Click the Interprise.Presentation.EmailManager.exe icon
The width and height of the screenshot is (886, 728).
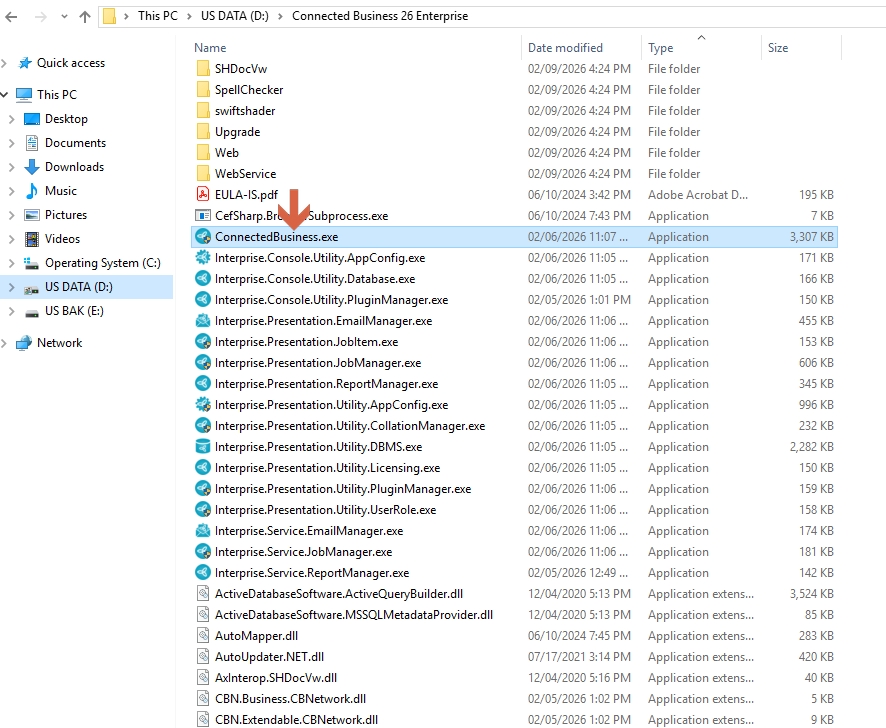[203, 321]
